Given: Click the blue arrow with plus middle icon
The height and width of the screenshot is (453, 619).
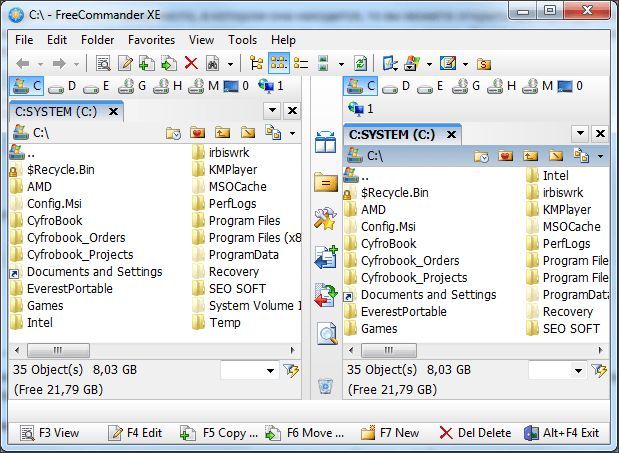Looking at the screenshot, I should (326, 257).
